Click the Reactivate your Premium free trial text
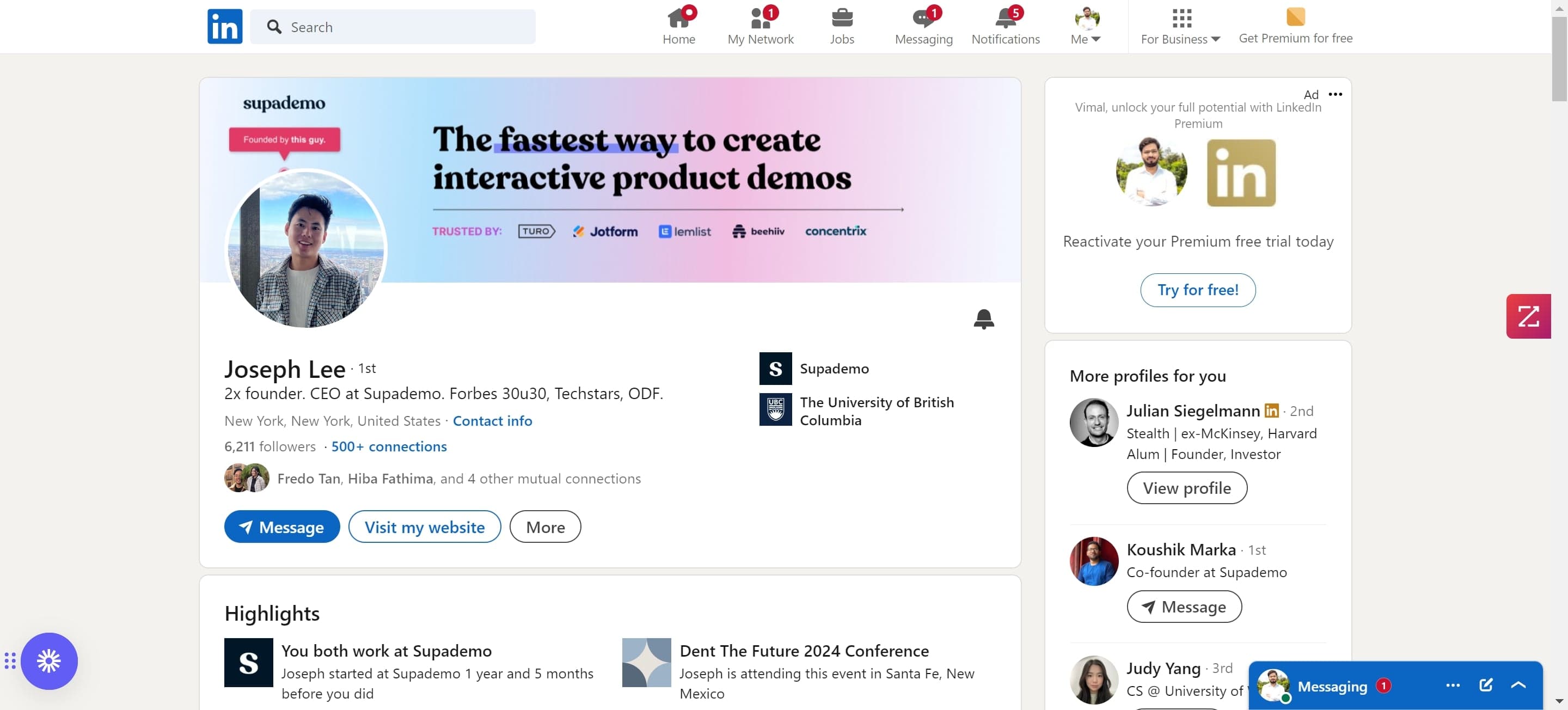Viewport: 1568px width, 710px height. coord(1197,242)
